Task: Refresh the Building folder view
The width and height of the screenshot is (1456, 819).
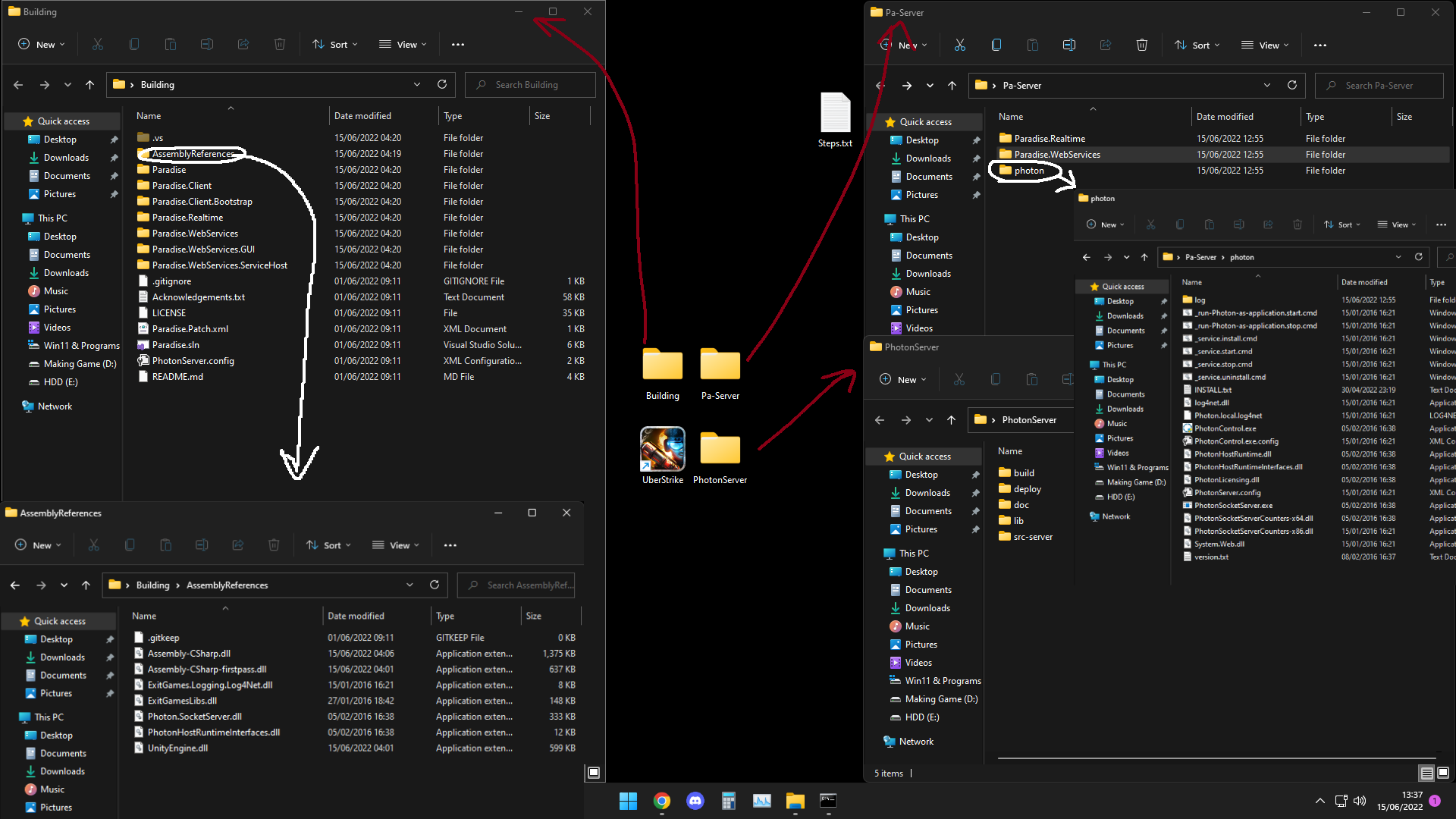Action: click(442, 84)
